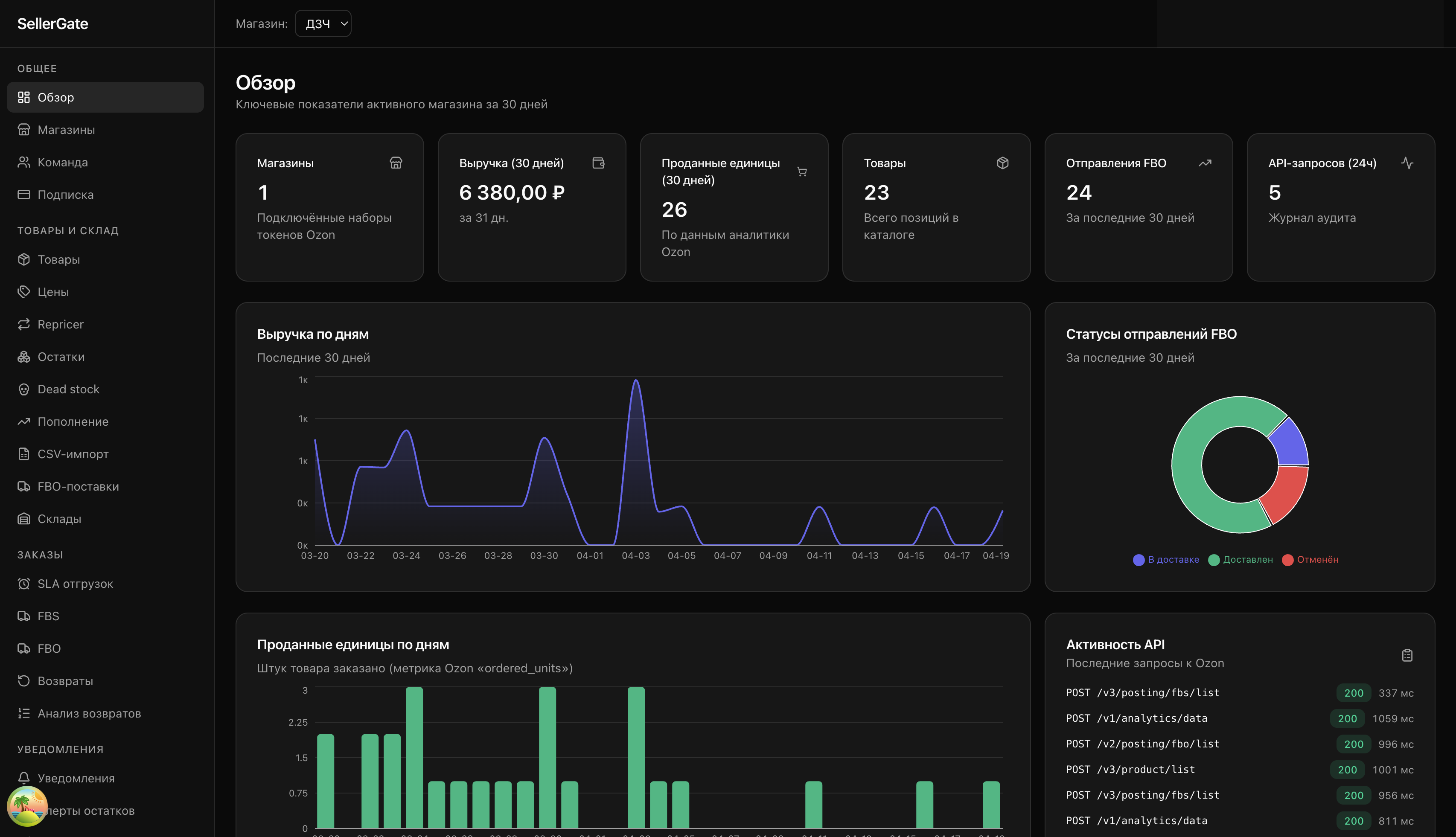Screen dimensions: 1456x837
Task: Expand the ЗАКАЗЫ section header
Action: click(40, 554)
